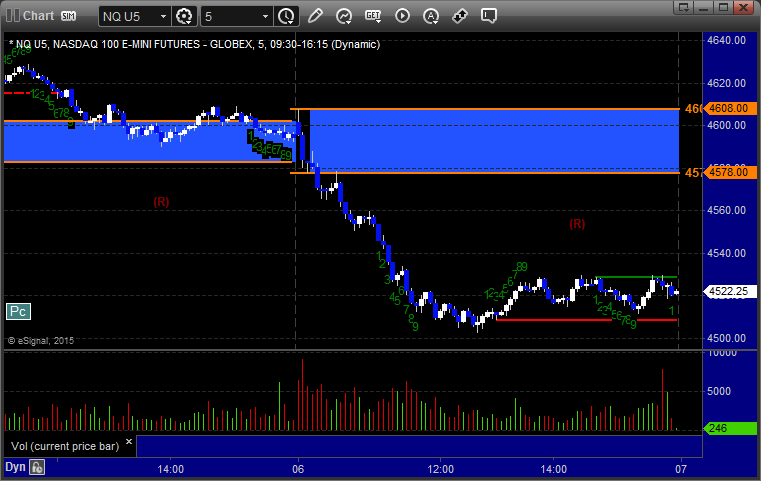Click the Chart title label
Image resolution: width=761 pixels, height=481 pixels.
(38, 16)
